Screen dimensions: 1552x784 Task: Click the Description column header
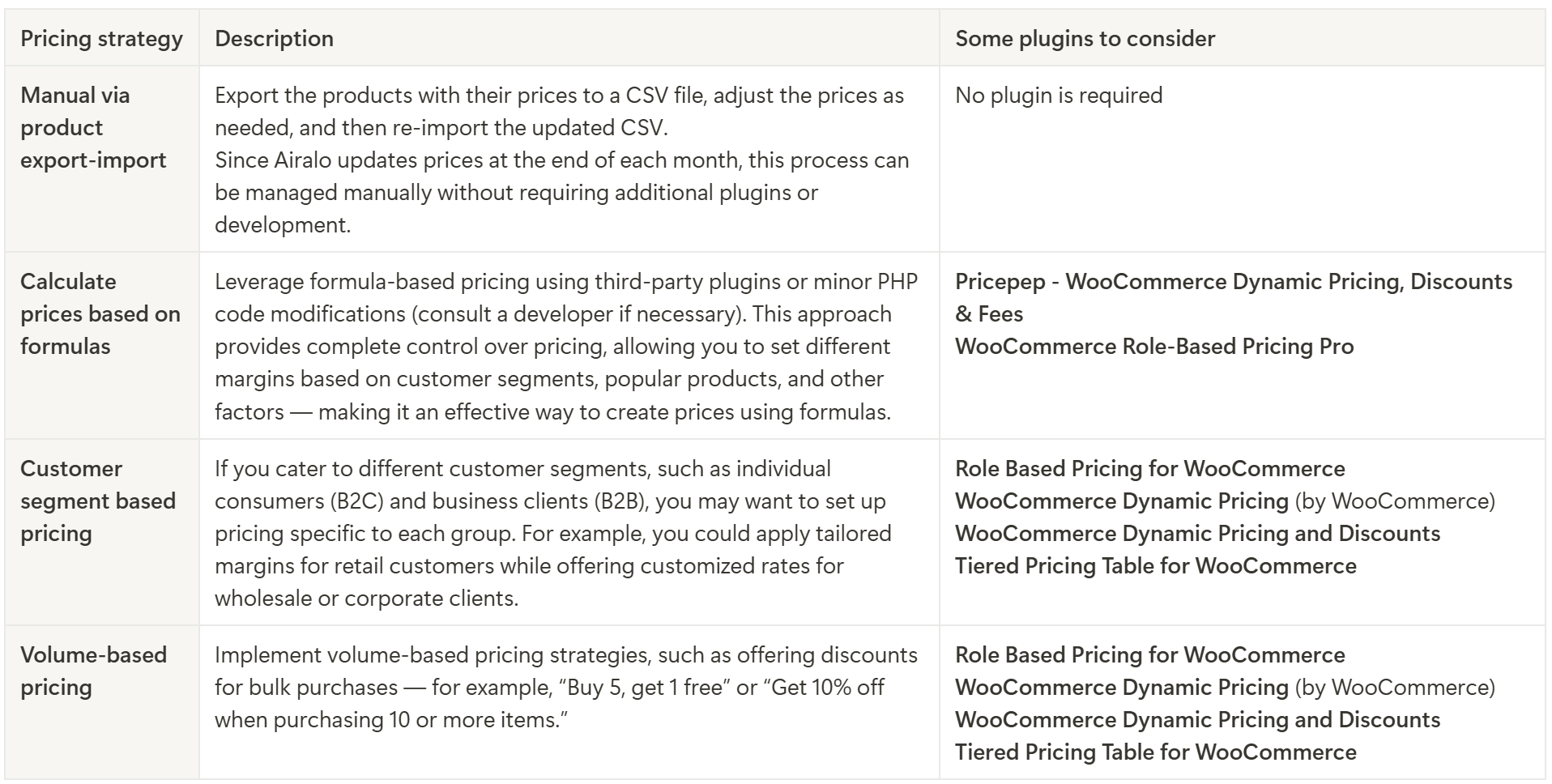tap(274, 39)
